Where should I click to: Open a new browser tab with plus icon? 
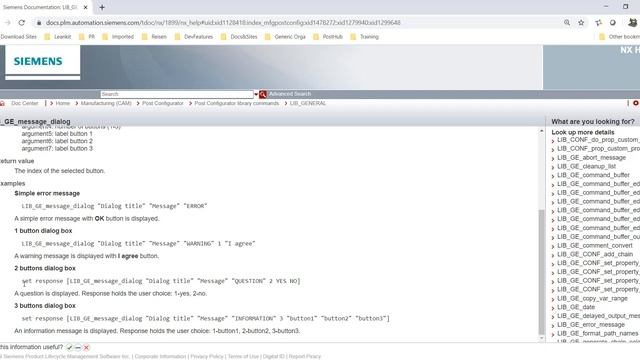tap(102, 7)
